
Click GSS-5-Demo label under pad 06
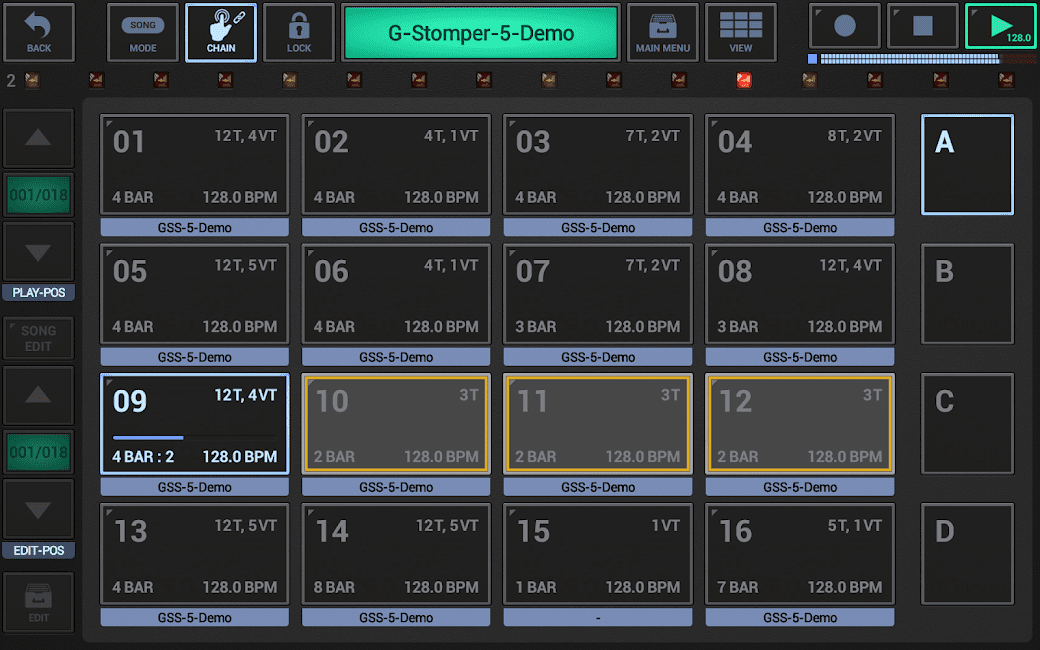pos(396,357)
